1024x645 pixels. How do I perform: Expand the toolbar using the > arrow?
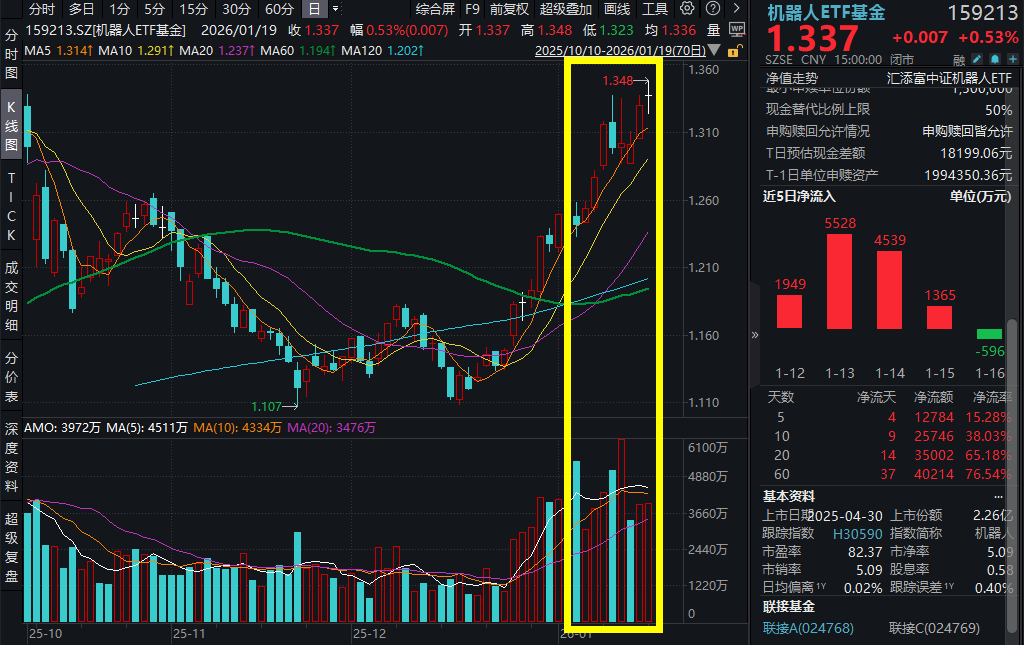pos(737,7)
